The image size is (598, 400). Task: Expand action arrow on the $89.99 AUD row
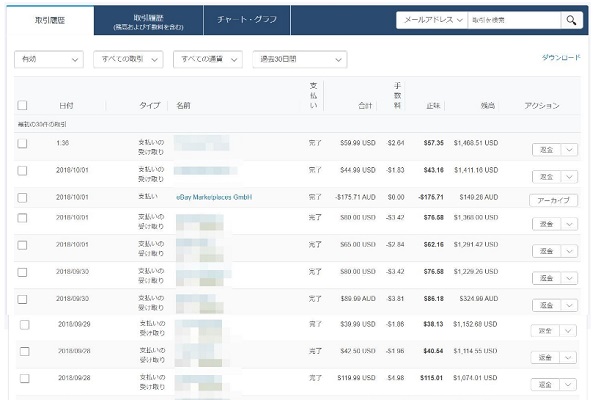569,305
